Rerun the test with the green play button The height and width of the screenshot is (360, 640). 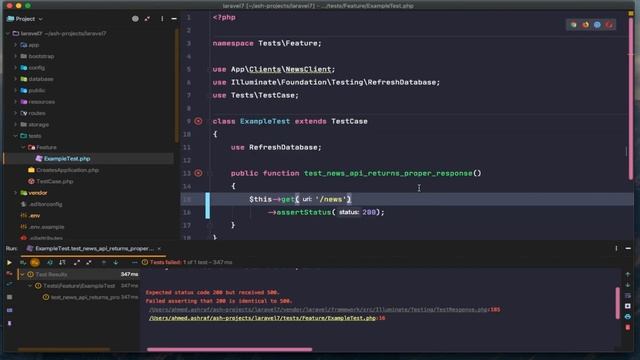point(9,262)
